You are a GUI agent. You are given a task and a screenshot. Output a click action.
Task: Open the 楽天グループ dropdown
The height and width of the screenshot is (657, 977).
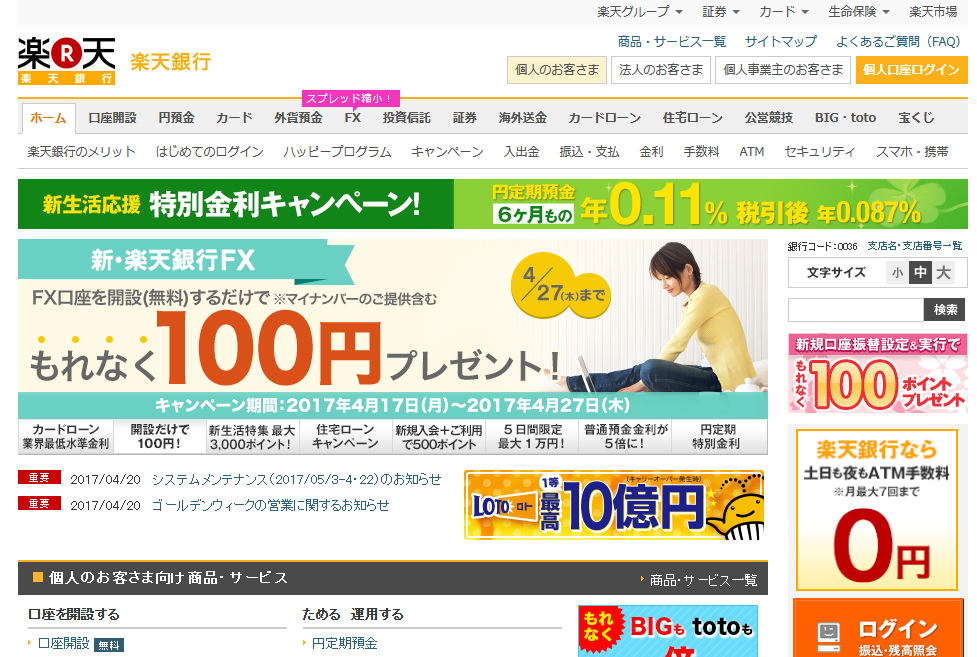coord(639,12)
